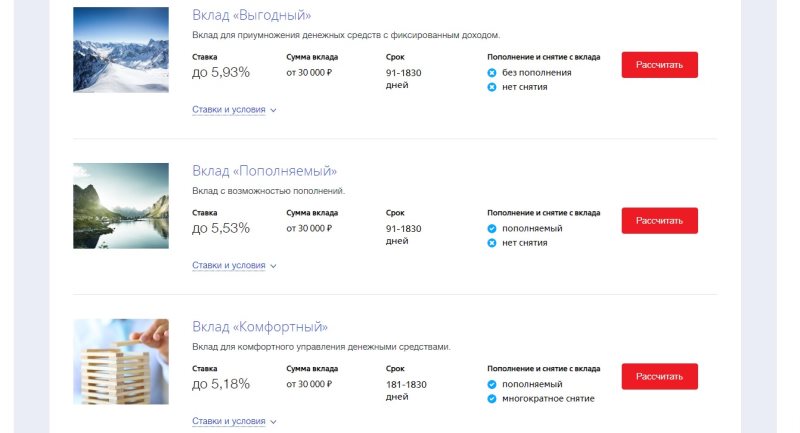Click the checkmark icon beside «пополняемый» in Комфортный
This screenshot has width=800, height=433.
point(492,385)
